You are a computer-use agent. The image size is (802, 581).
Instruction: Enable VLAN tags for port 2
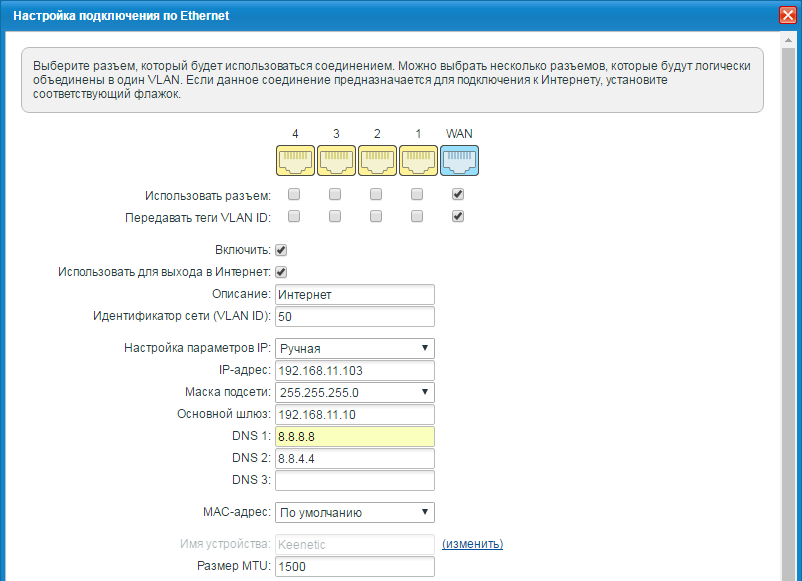pyautogui.click(x=376, y=216)
